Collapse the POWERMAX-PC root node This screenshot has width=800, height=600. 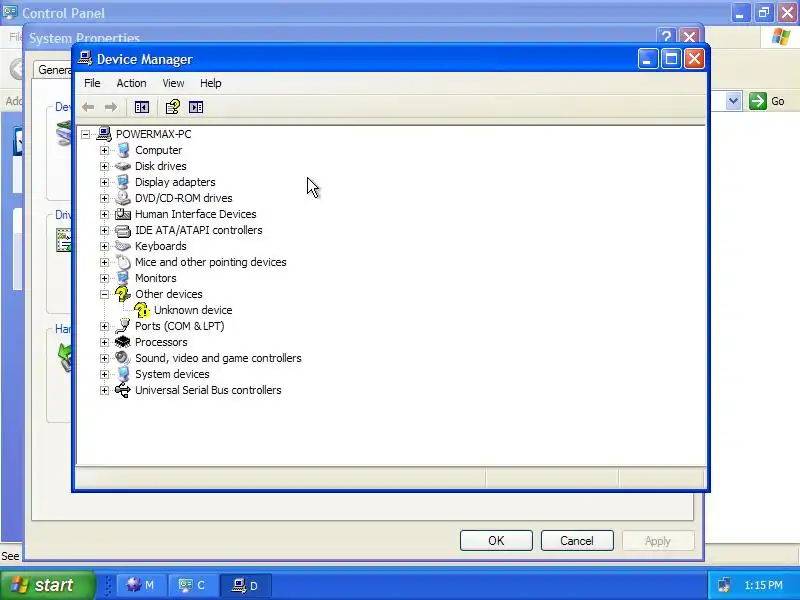pyautogui.click(x=86, y=134)
